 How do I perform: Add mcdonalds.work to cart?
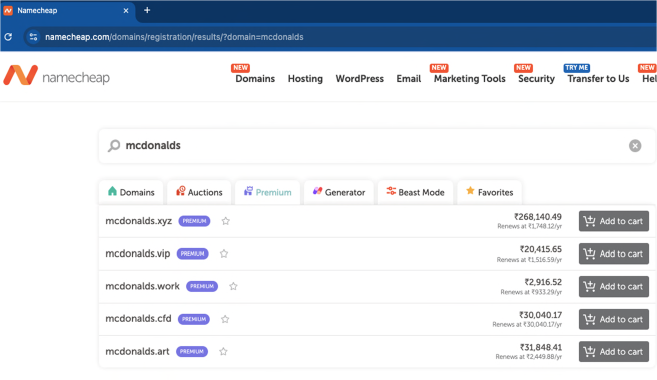point(614,287)
